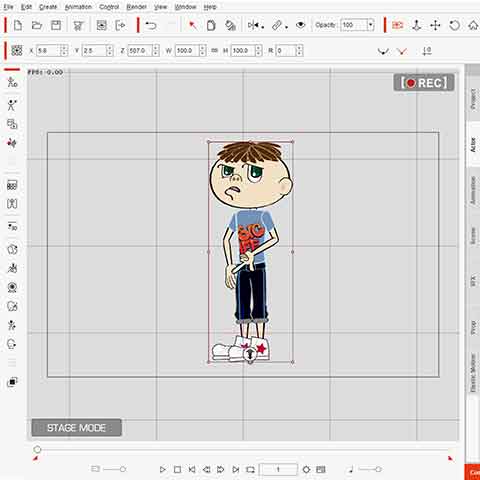Open the Opacity value dropdown

pyautogui.click(x=370, y=25)
